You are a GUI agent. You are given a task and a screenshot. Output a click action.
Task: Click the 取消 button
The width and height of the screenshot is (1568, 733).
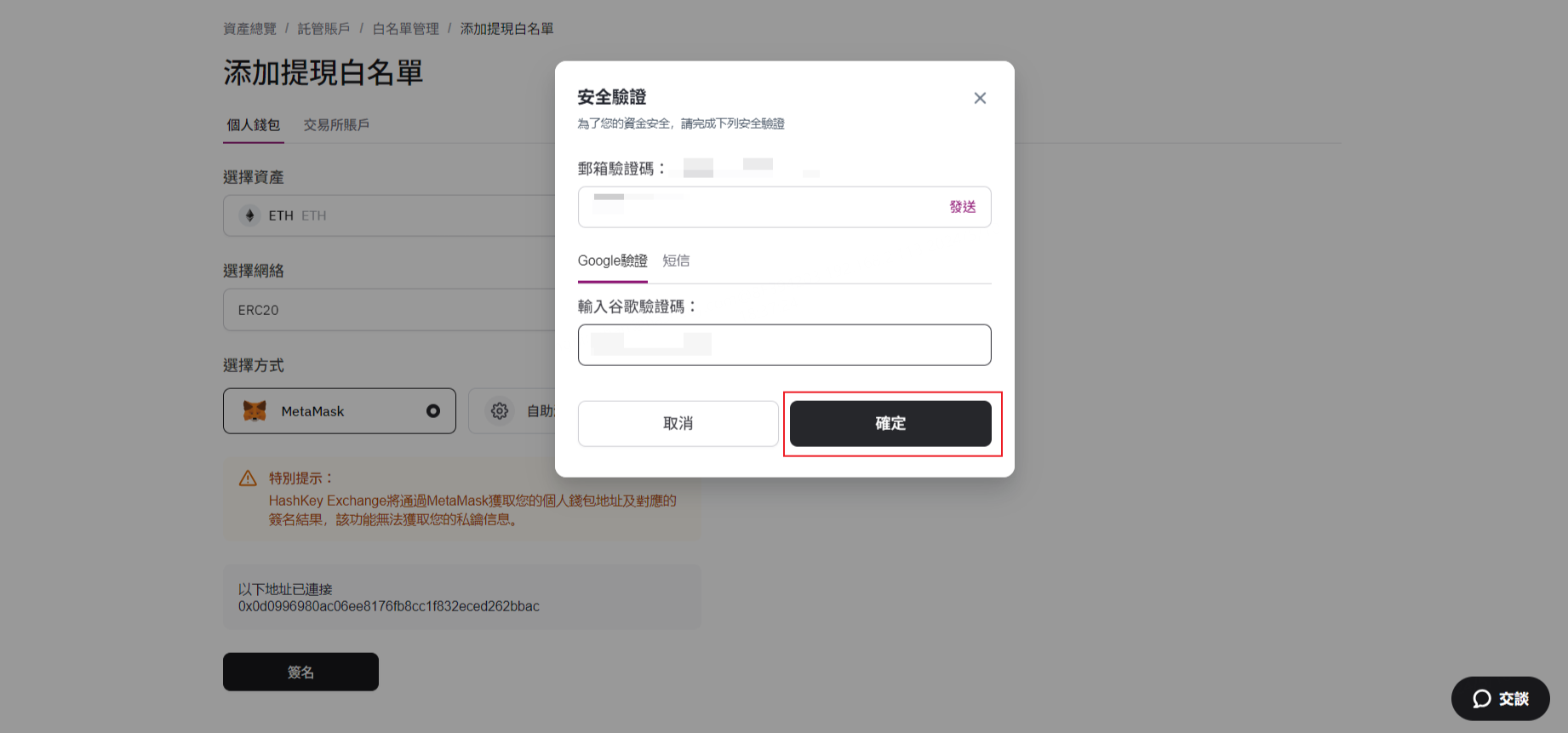pos(678,423)
